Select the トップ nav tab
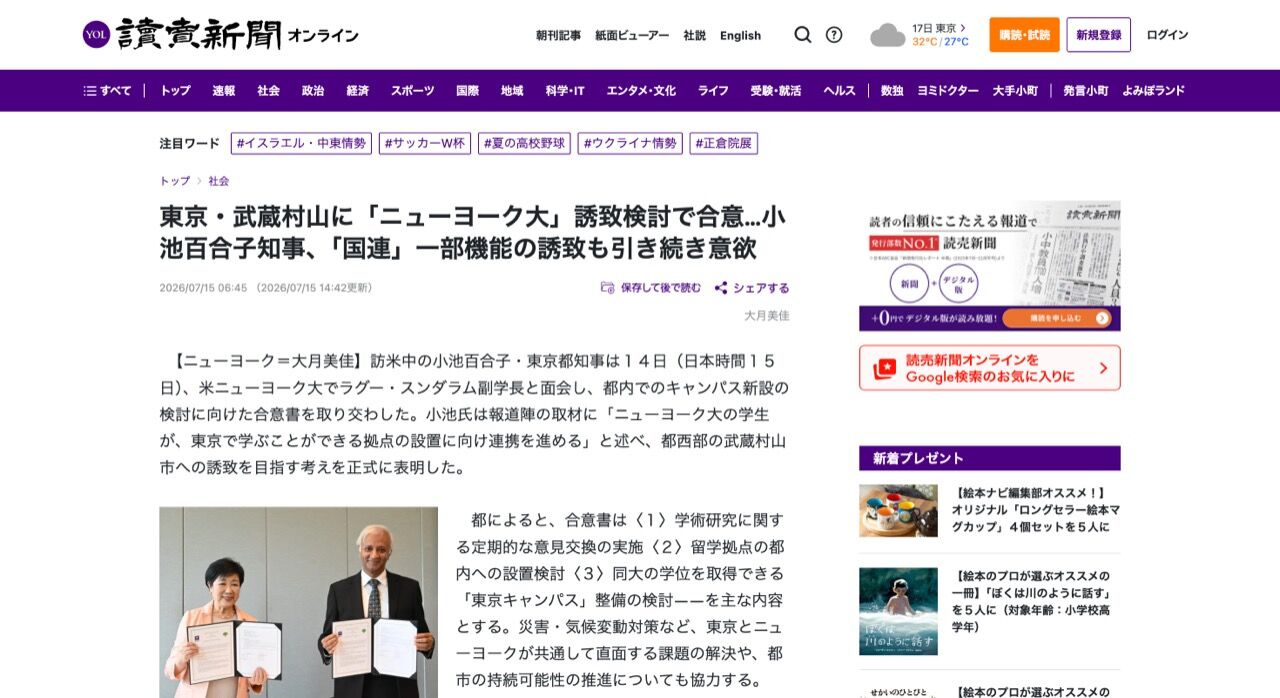Image resolution: width=1280 pixels, height=698 pixels. click(176, 91)
